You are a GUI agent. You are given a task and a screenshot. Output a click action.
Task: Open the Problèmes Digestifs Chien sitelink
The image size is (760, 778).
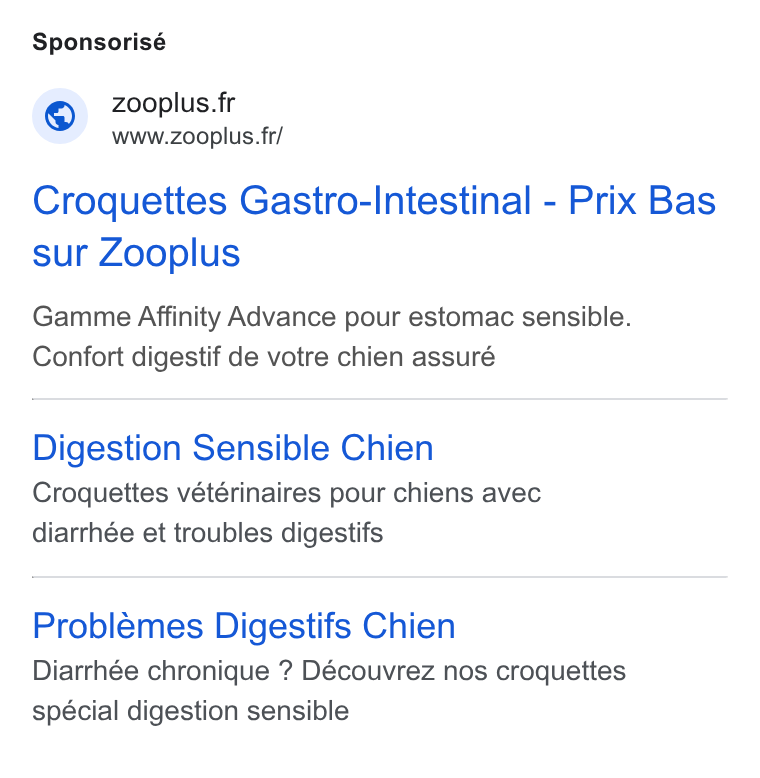pos(244,626)
